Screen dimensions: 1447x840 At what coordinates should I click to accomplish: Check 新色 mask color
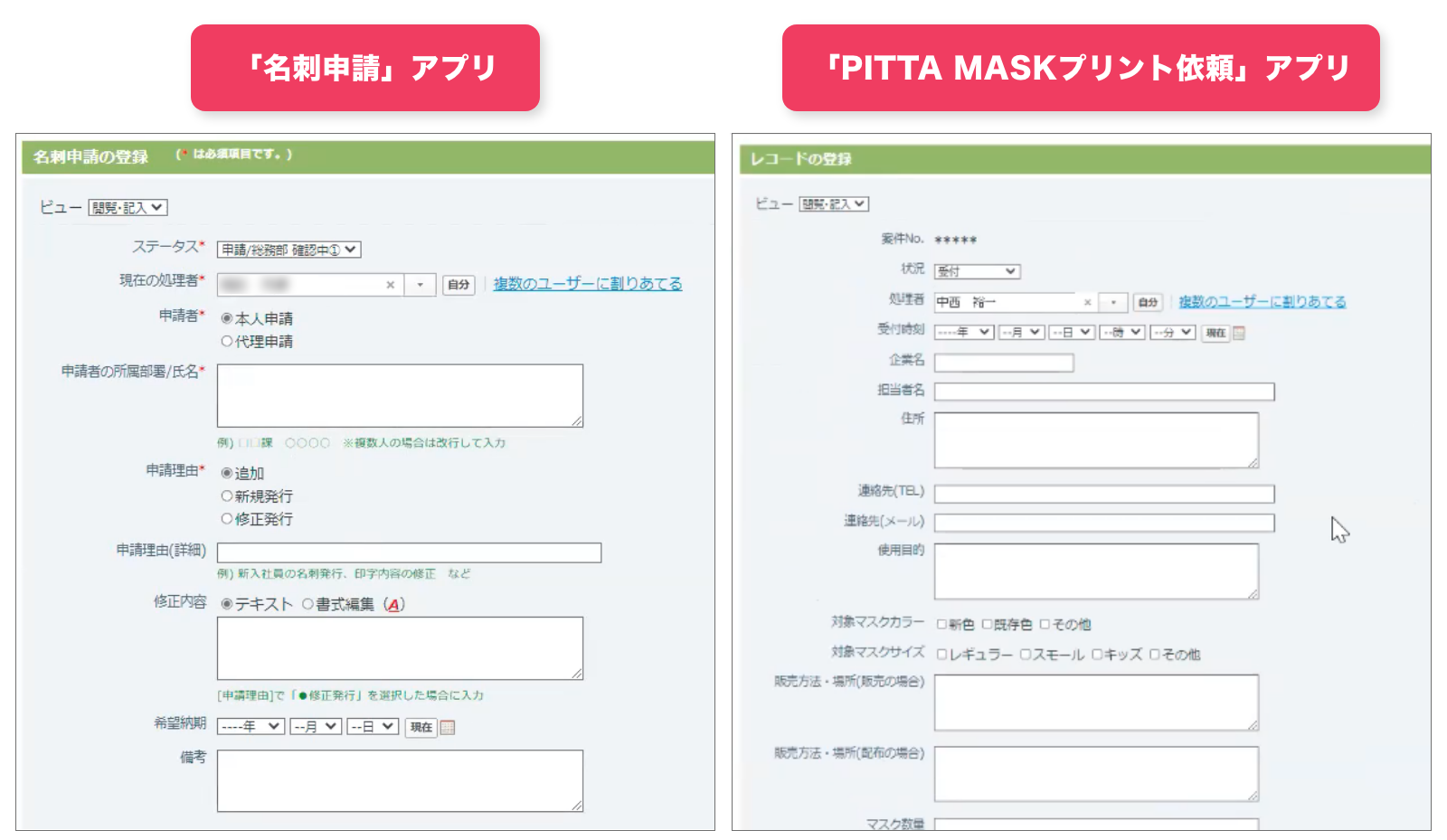click(941, 625)
